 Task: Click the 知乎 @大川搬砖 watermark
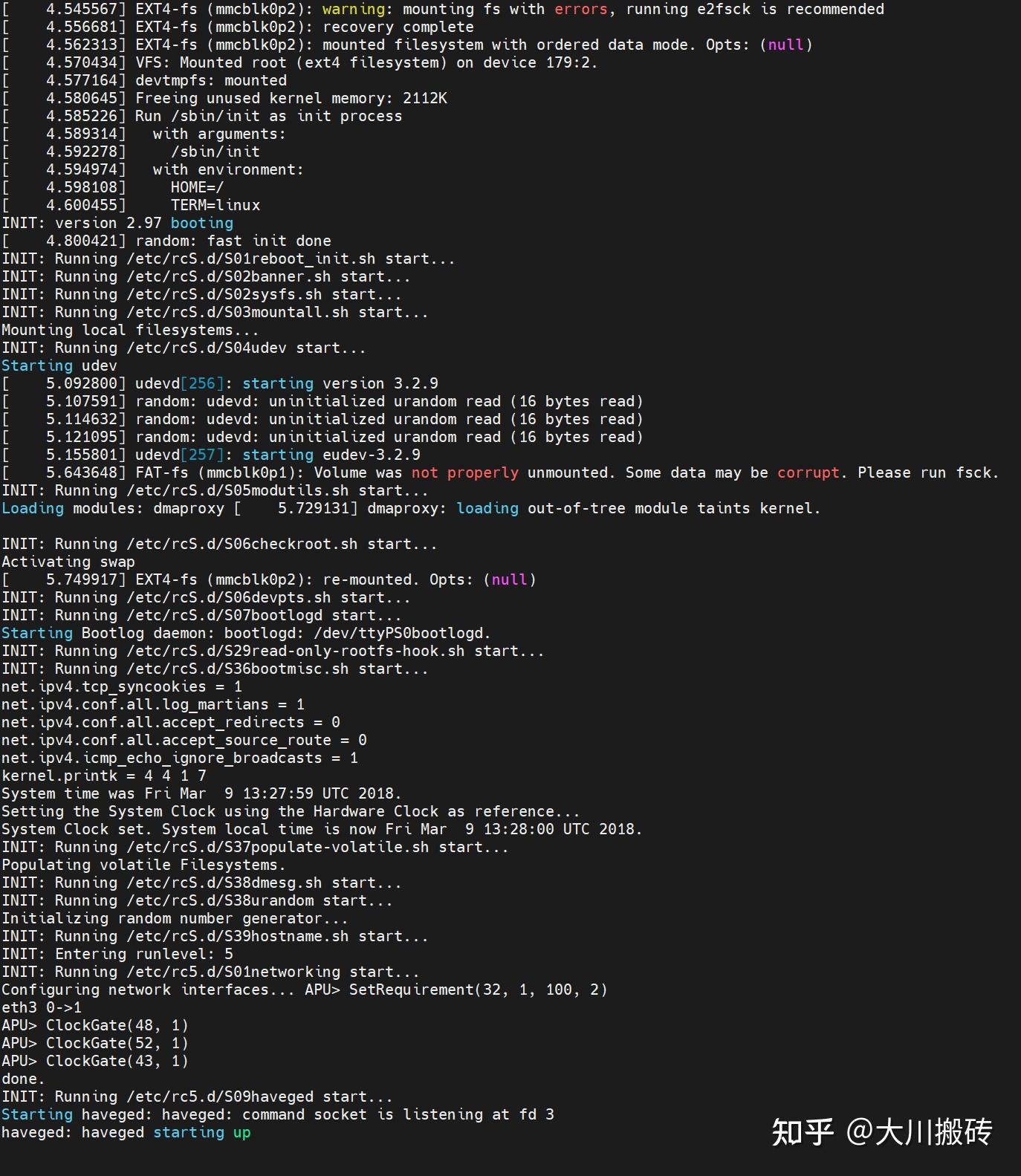click(882, 1132)
